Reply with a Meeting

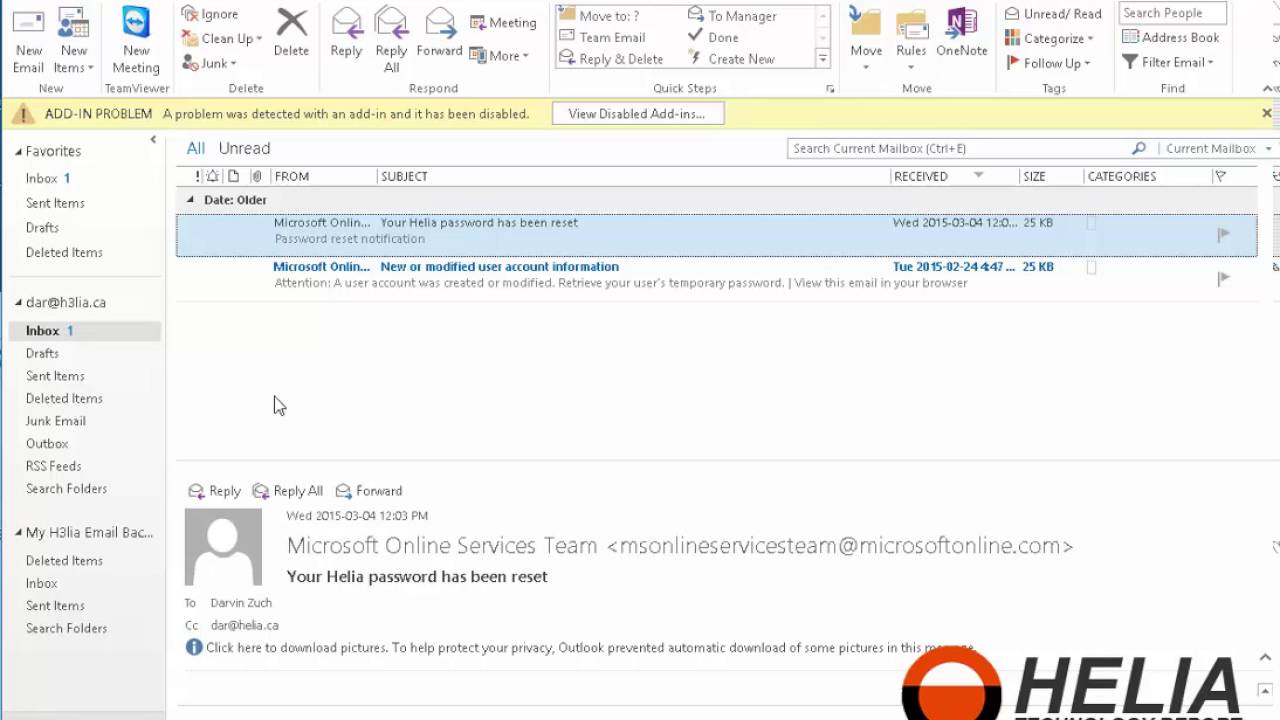coord(503,23)
